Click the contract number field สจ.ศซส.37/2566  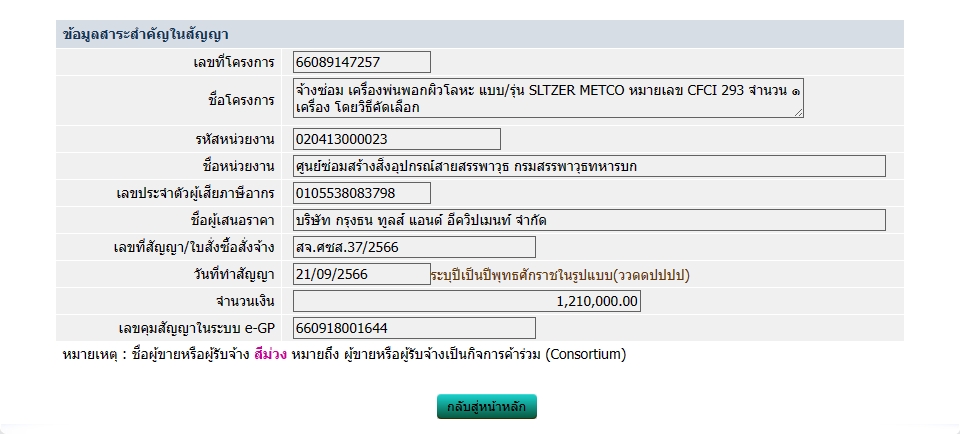click(x=414, y=247)
